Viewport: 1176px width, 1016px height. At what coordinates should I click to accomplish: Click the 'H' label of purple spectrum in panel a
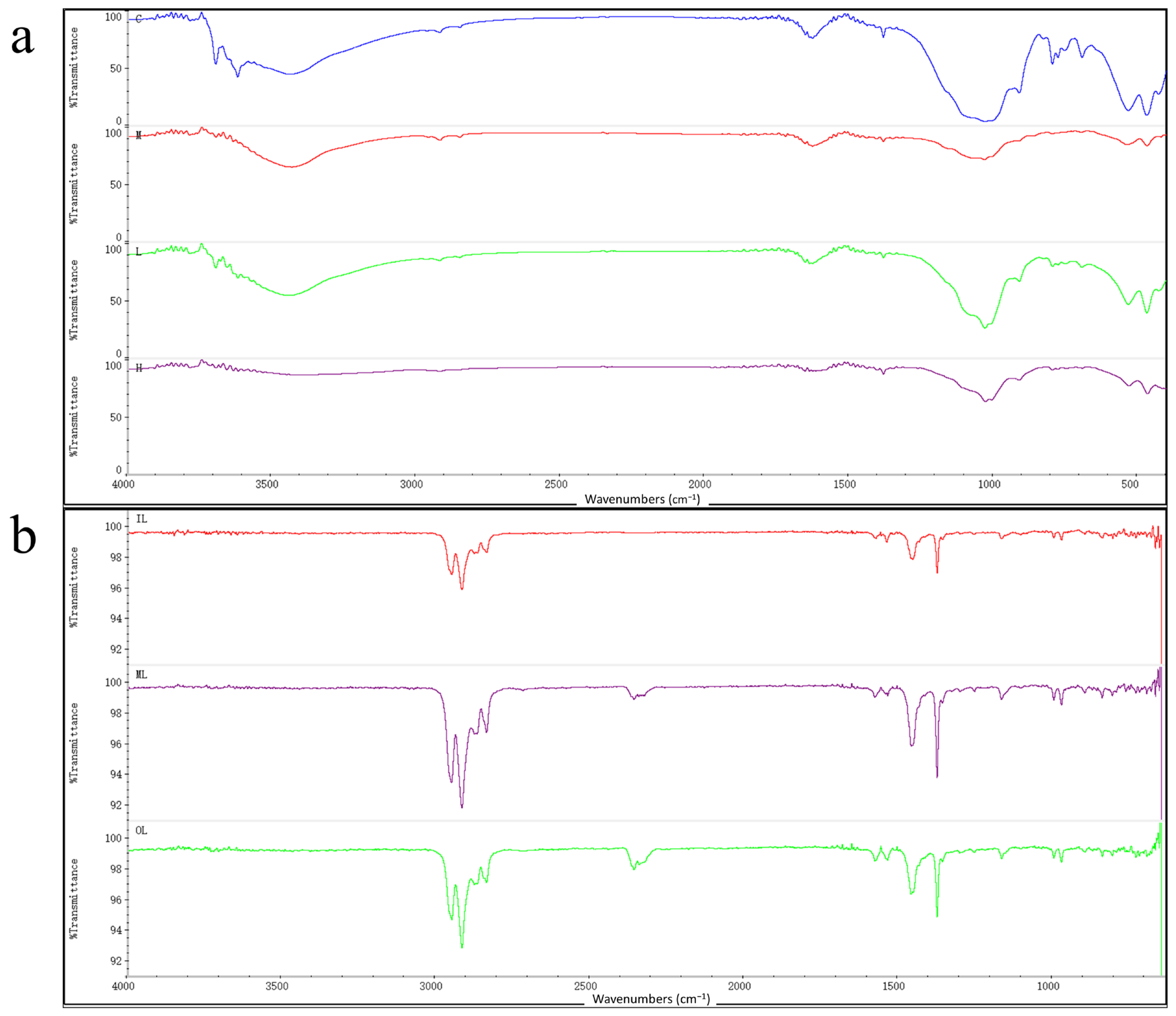[139, 368]
